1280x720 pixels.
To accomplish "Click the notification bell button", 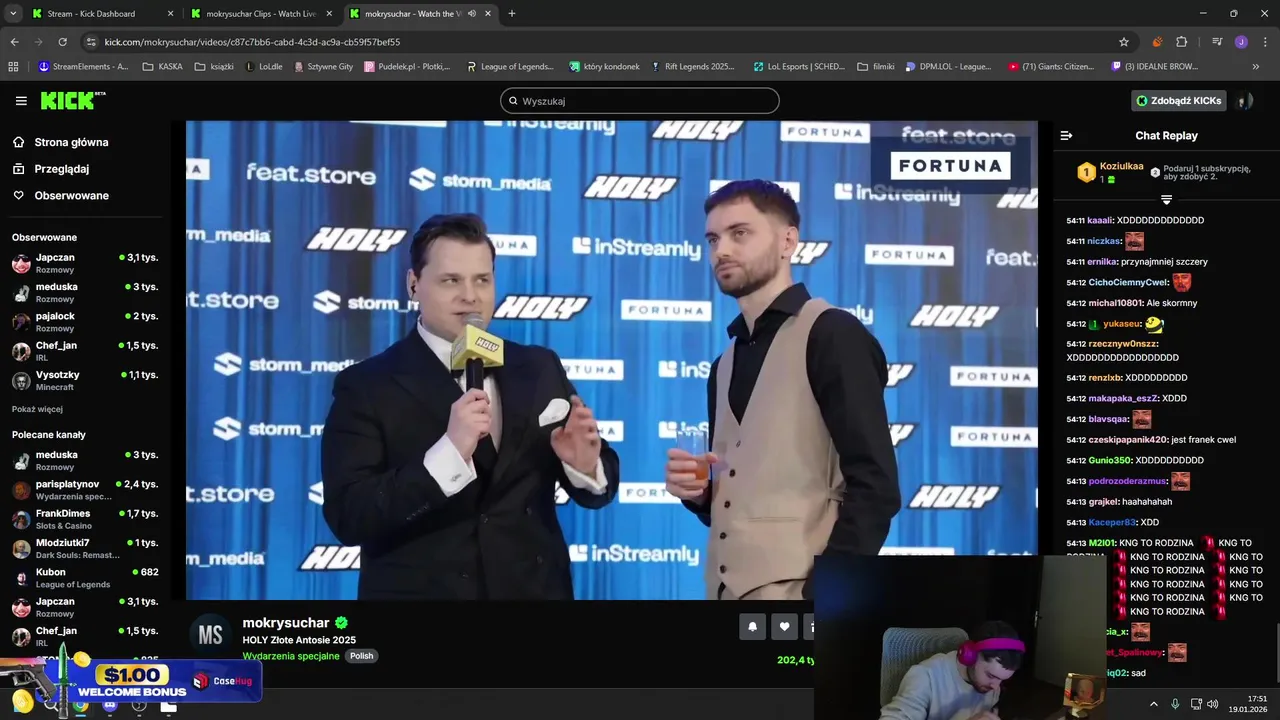I will pyautogui.click(x=752, y=627).
